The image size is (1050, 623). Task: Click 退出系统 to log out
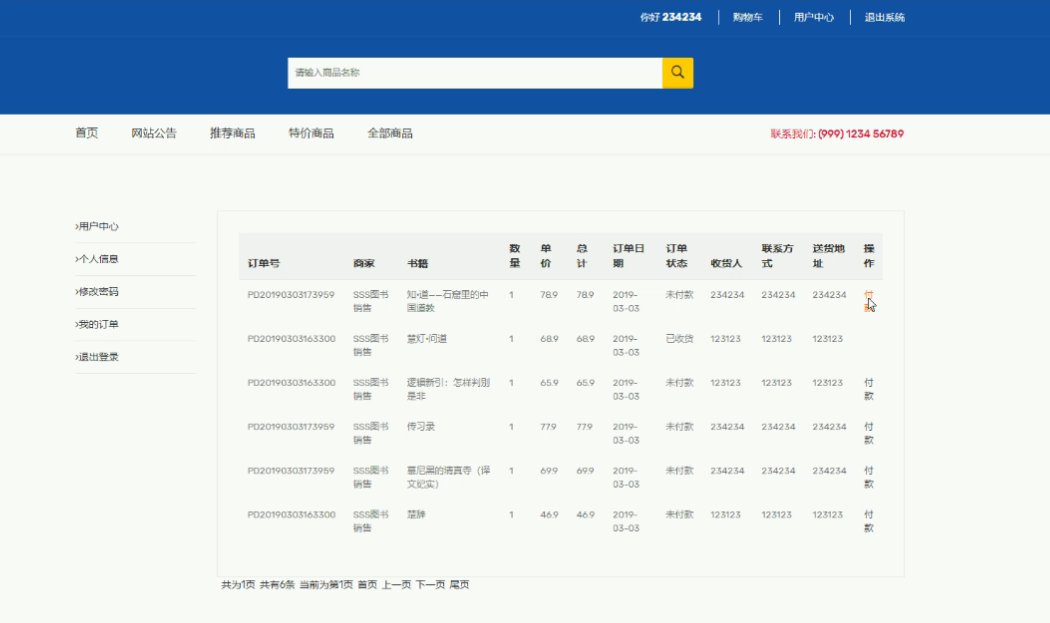coord(884,17)
